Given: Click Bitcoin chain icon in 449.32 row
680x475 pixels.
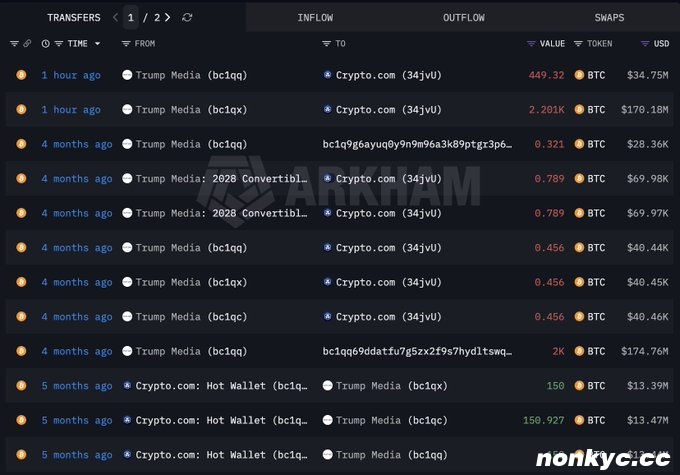Looking at the screenshot, I should point(21,75).
